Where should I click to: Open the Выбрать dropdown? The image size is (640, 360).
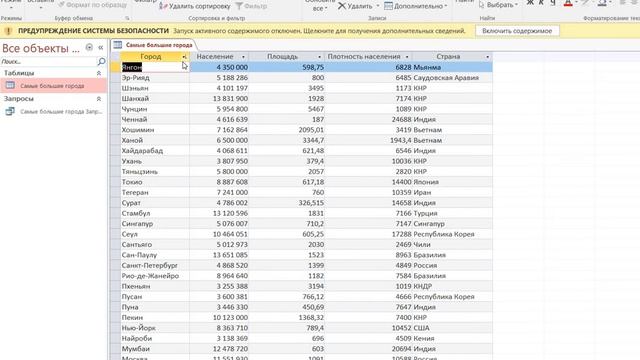[x=498, y=5]
